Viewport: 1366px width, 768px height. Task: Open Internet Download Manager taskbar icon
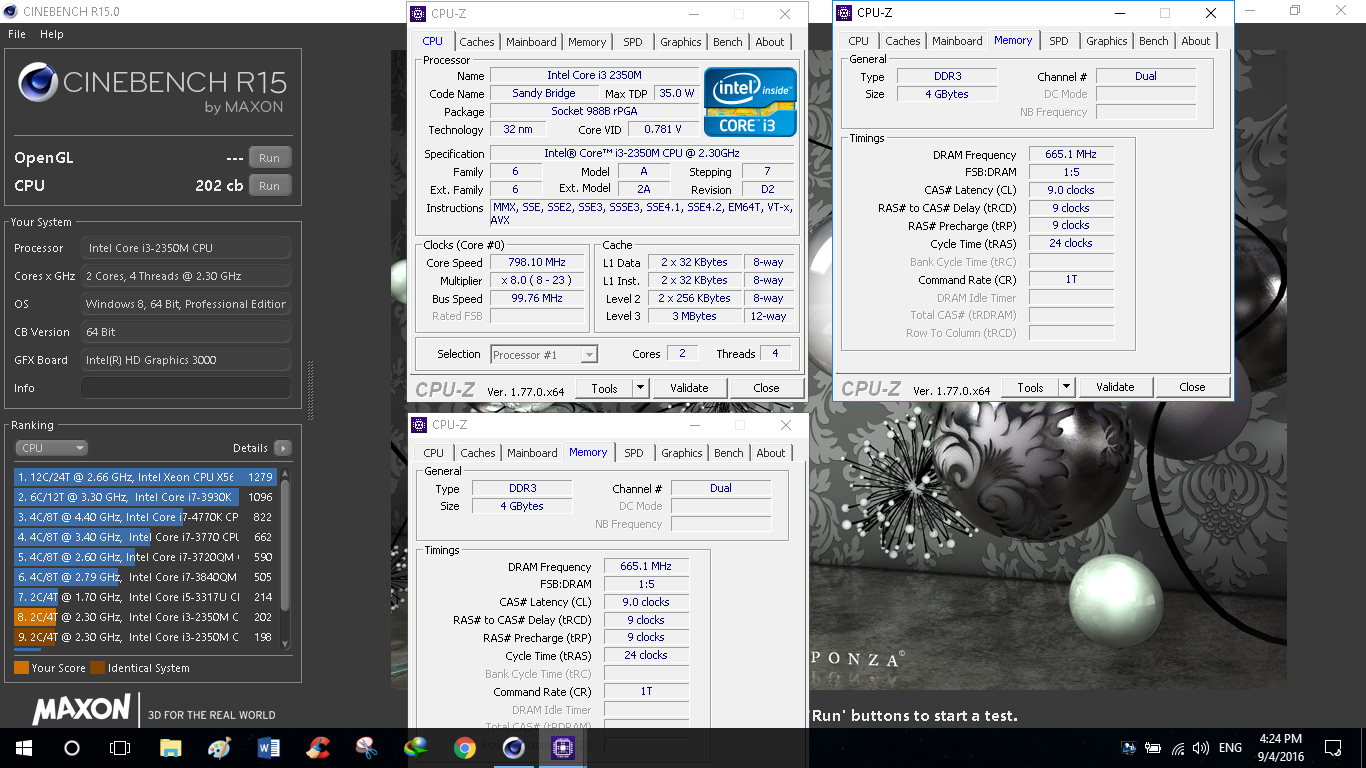click(x=416, y=748)
